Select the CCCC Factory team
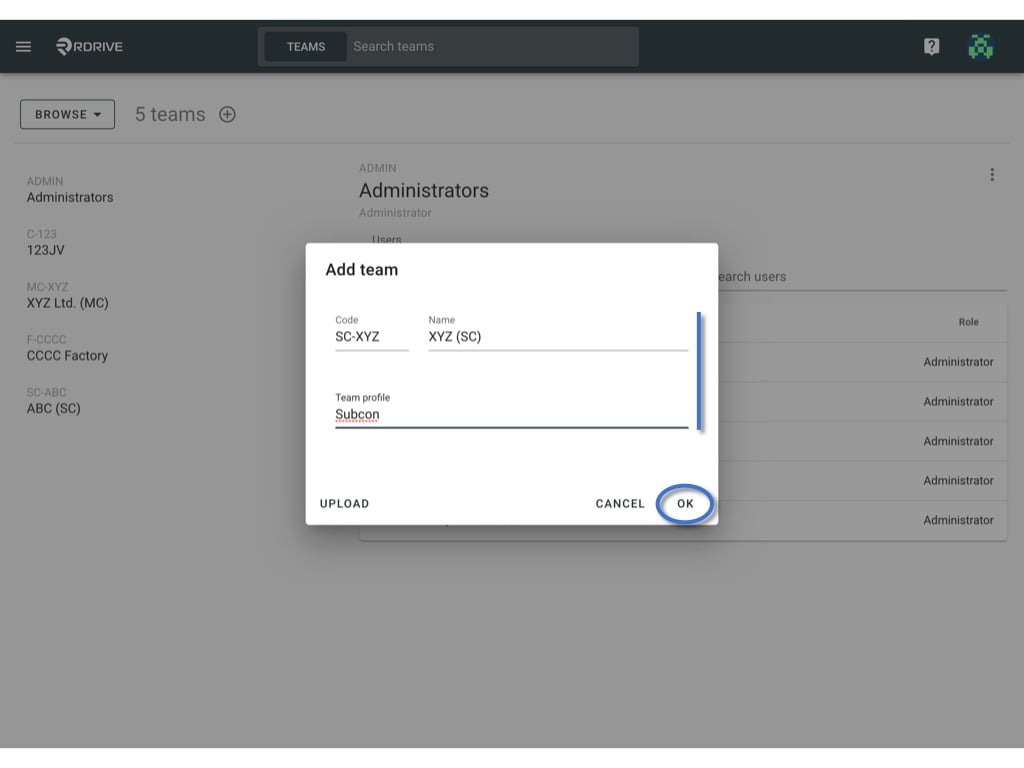This screenshot has width=1024, height=768. 67,348
